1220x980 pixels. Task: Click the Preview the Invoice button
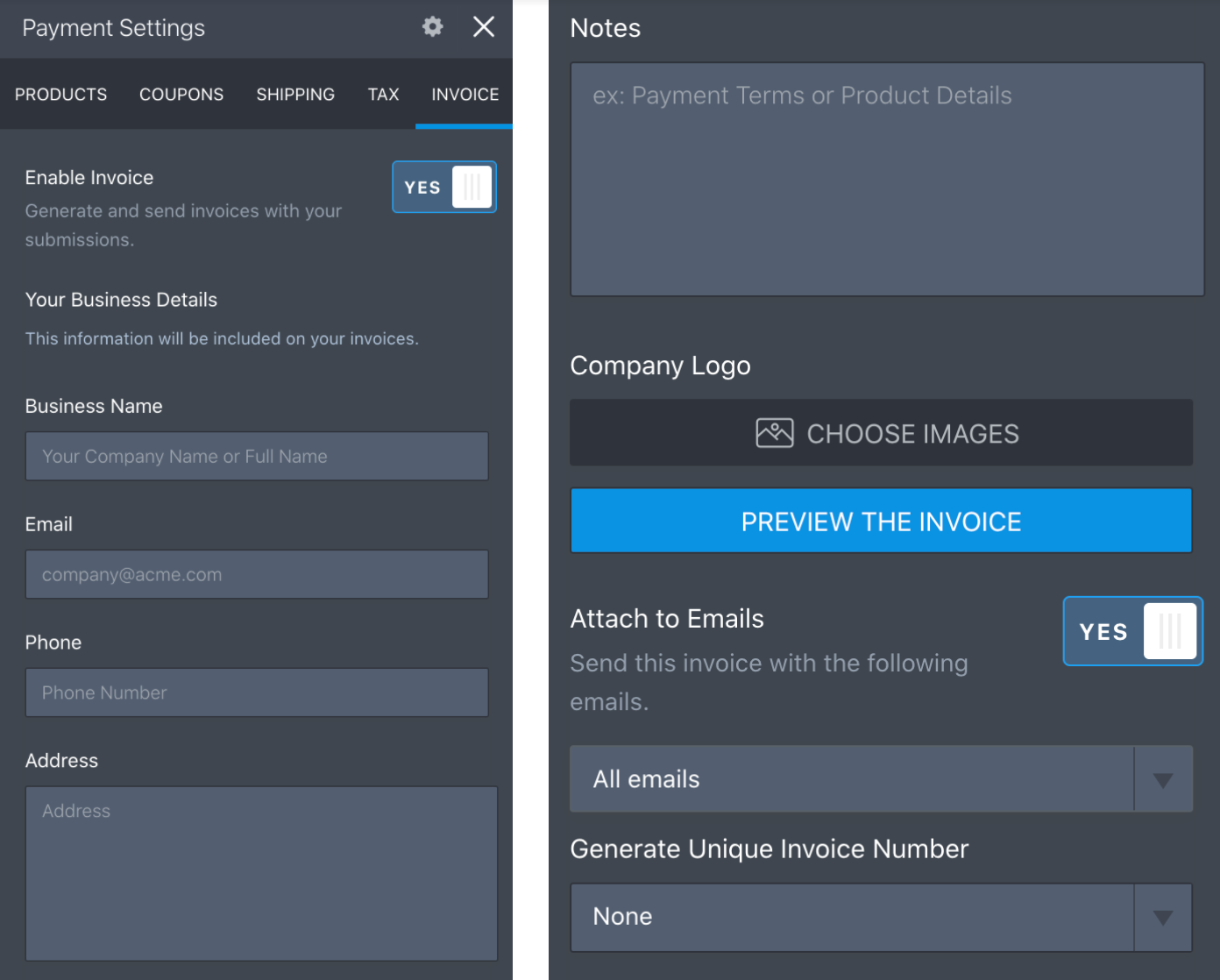pos(881,522)
